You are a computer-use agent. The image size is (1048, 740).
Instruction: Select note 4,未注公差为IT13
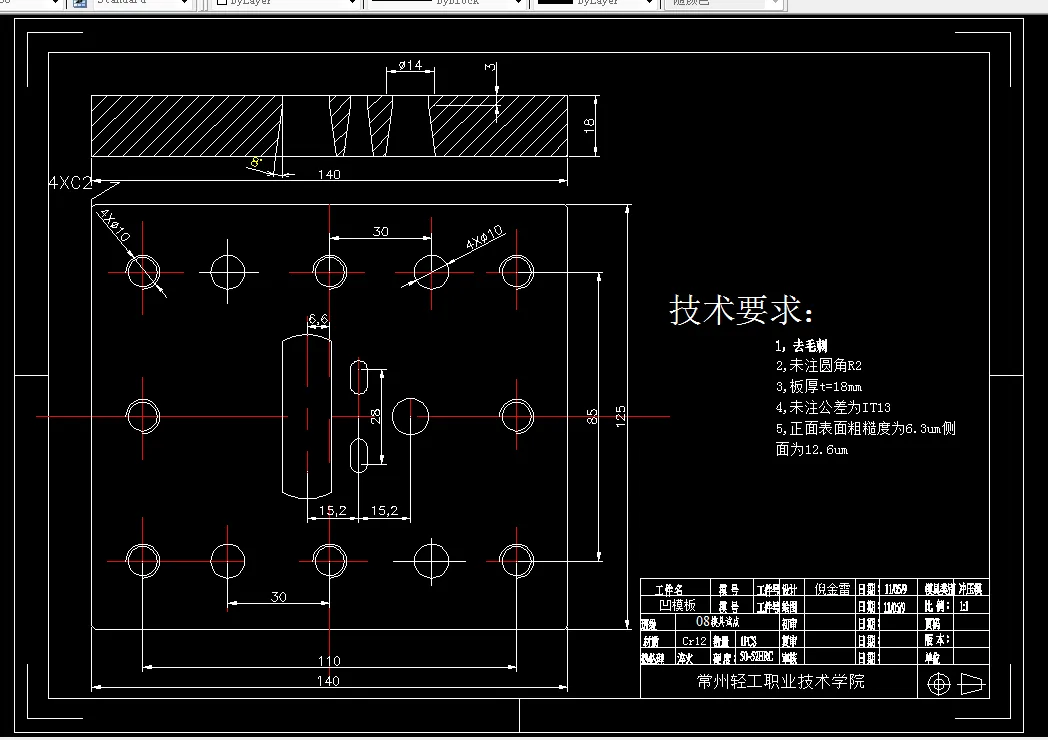point(833,407)
